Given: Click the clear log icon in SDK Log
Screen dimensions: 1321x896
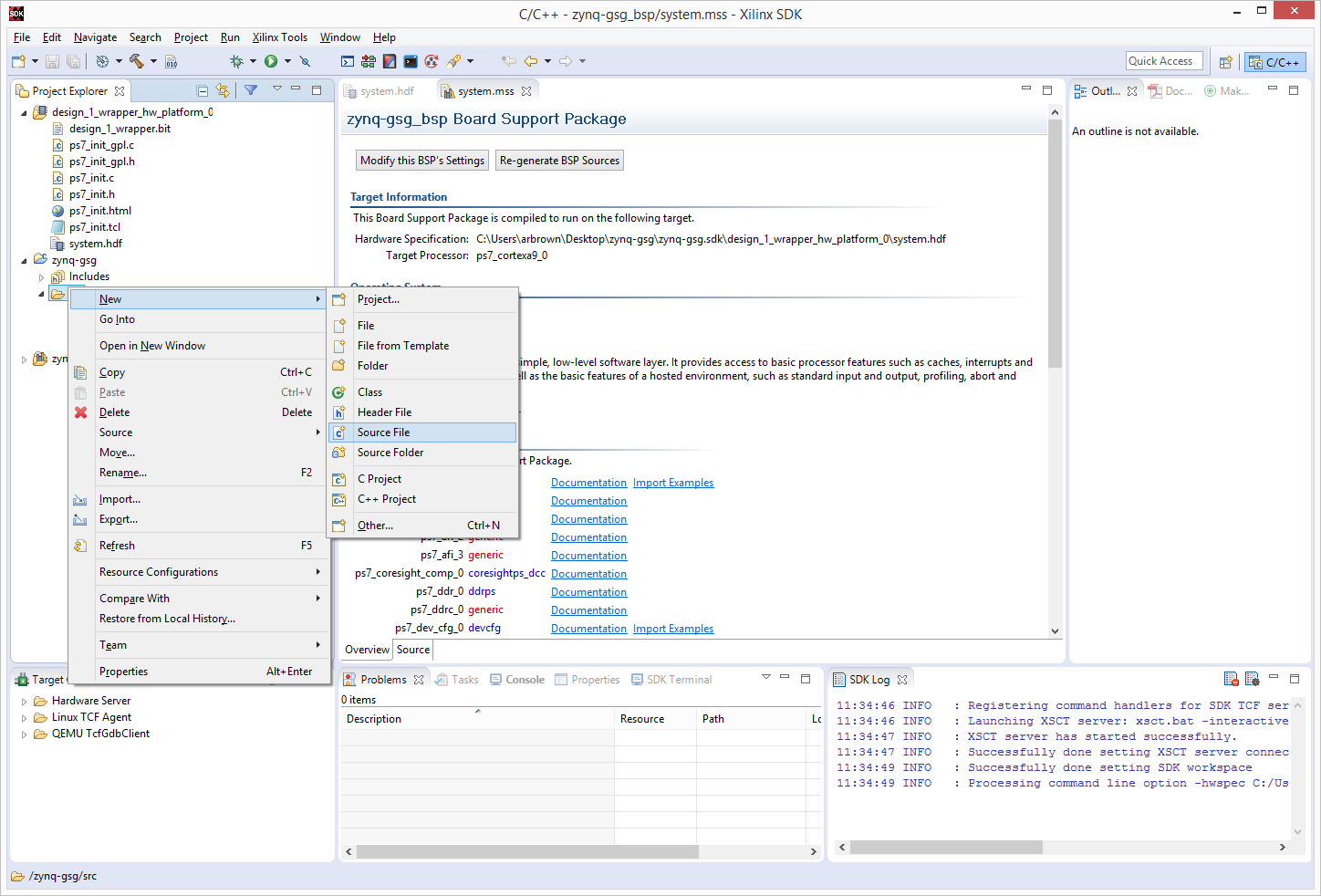Looking at the screenshot, I should point(1231,679).
